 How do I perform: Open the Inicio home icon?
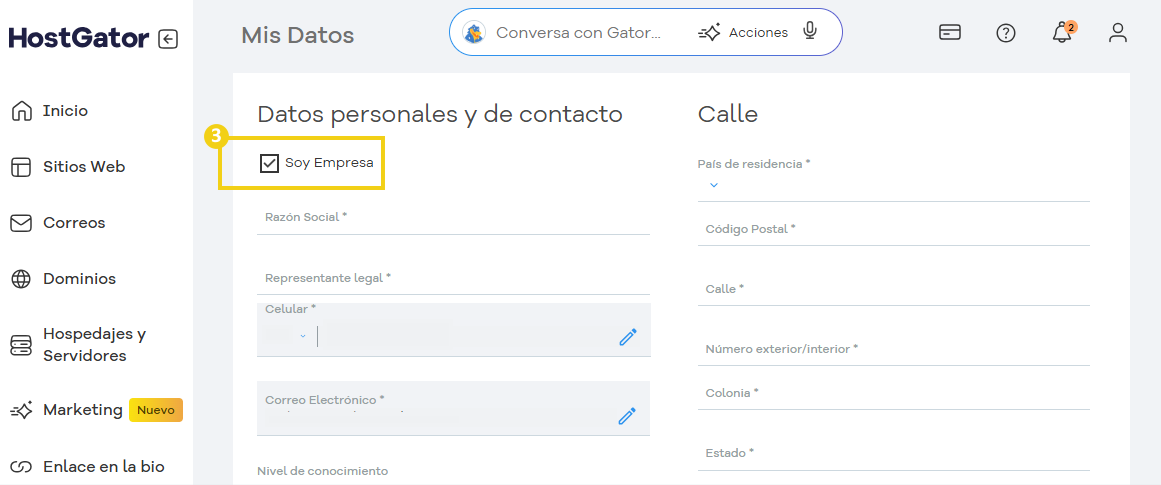pos(22,111)
